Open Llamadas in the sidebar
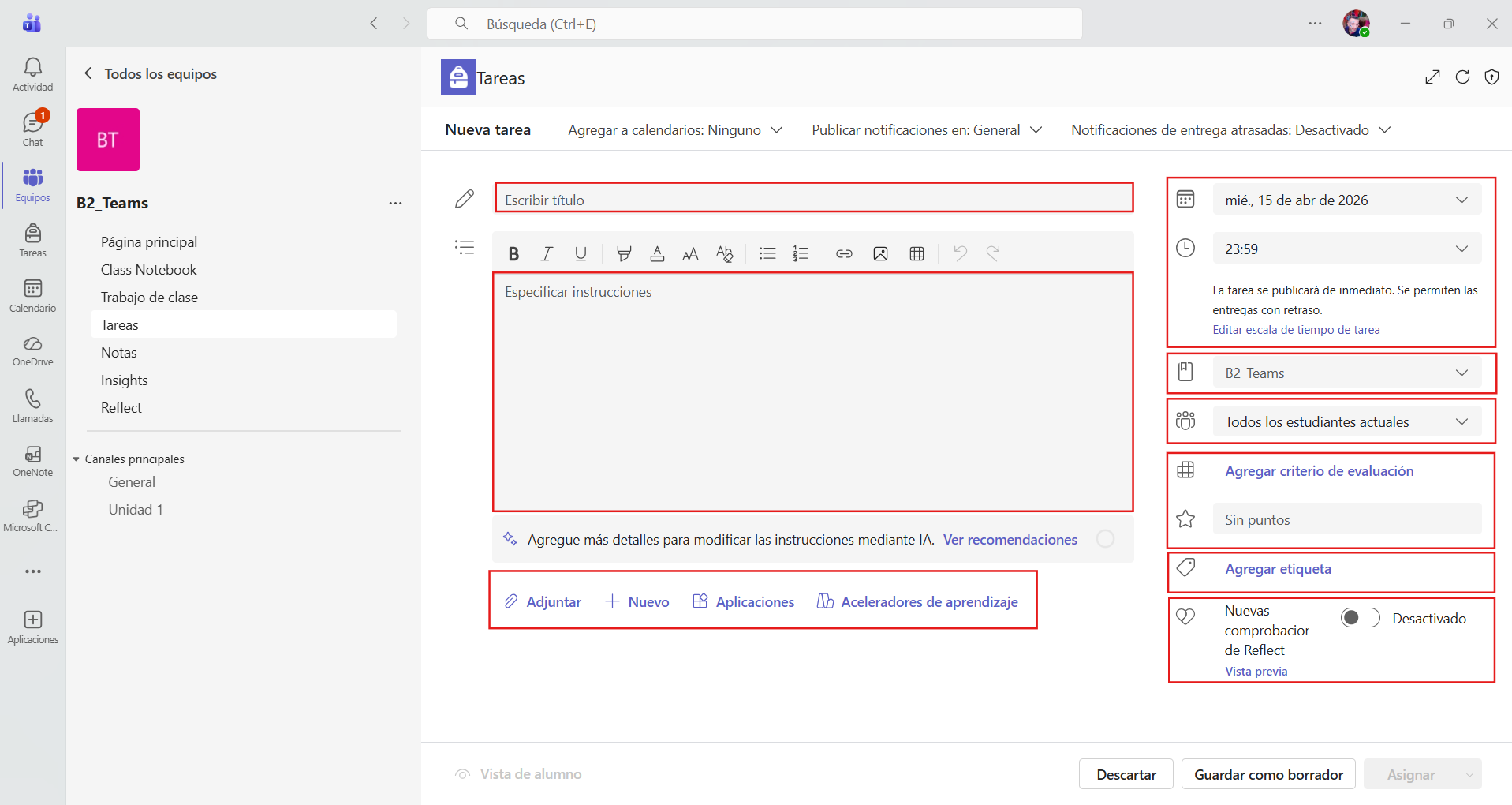 [x=32, y=406]
